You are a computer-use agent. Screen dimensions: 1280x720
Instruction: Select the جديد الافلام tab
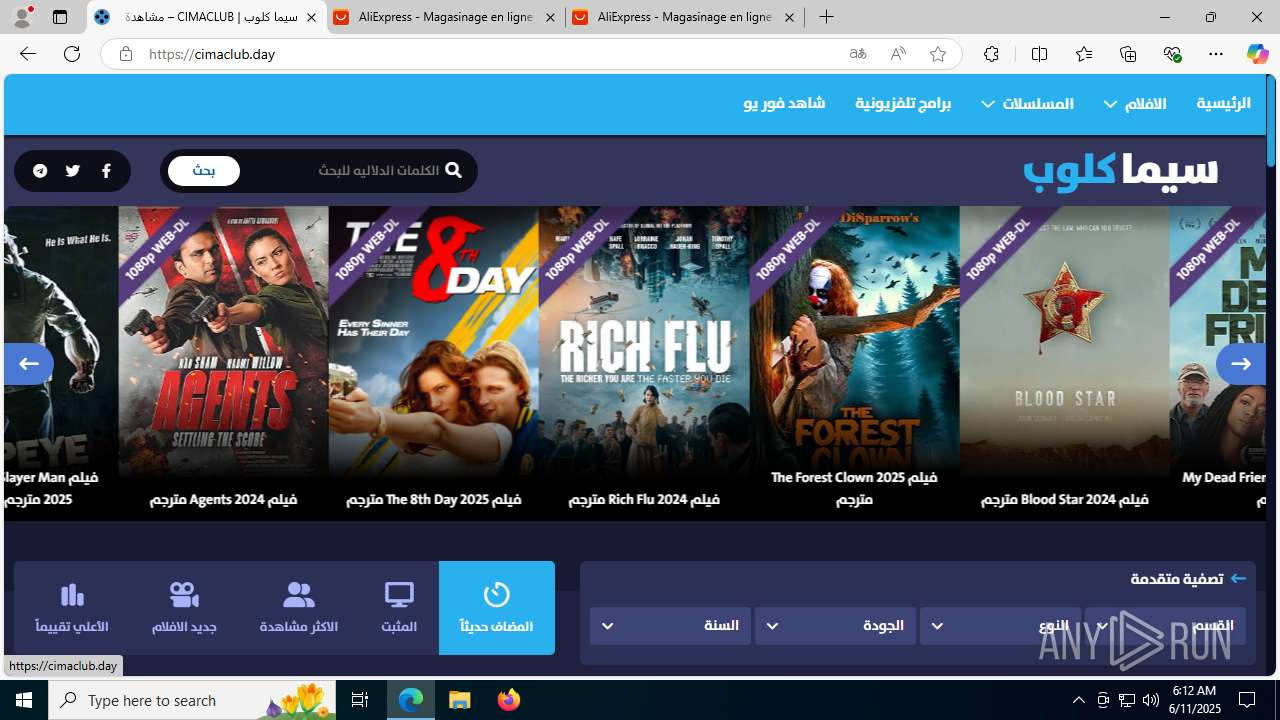tap(184, 608)
